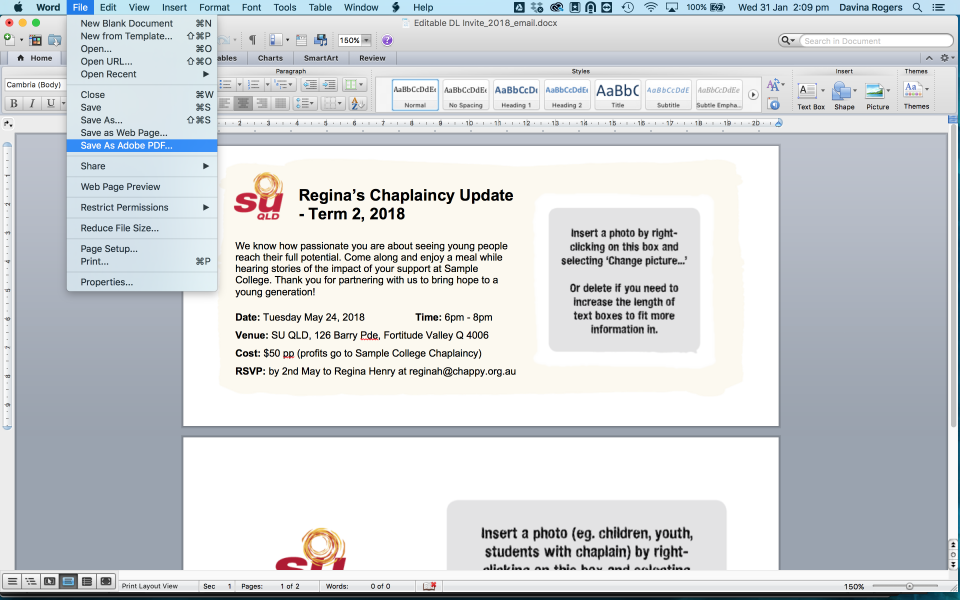
Task: Open the Insert menu in menu bar
Action: [174, 7]
